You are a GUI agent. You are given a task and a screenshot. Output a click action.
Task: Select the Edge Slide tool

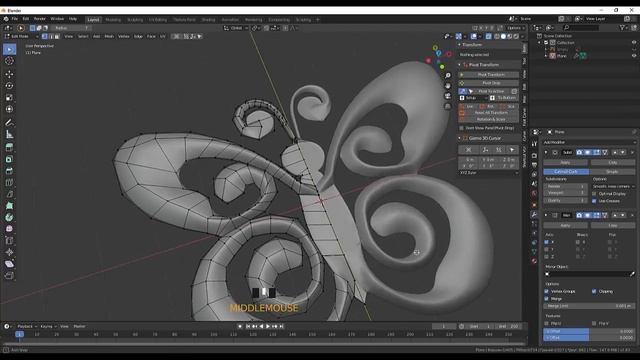tap(9, 240)
